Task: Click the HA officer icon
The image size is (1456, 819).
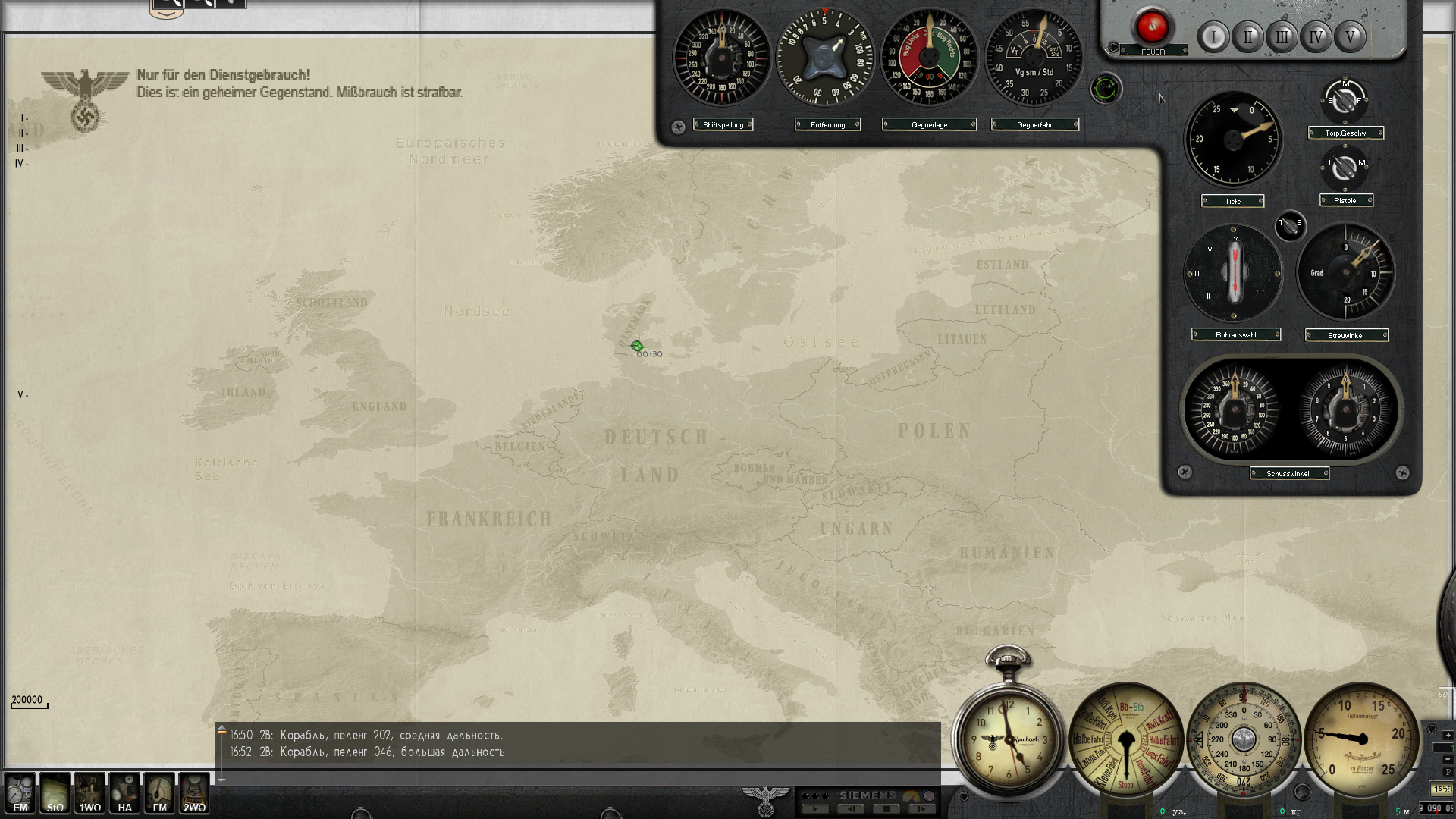Action: point(124,793)
